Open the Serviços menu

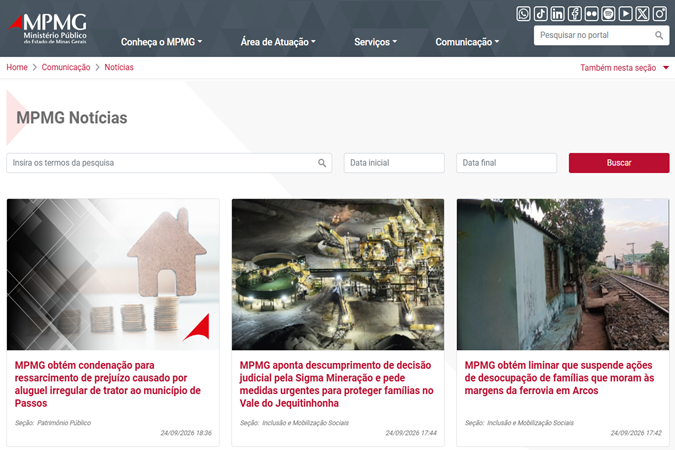coord(375,42)
